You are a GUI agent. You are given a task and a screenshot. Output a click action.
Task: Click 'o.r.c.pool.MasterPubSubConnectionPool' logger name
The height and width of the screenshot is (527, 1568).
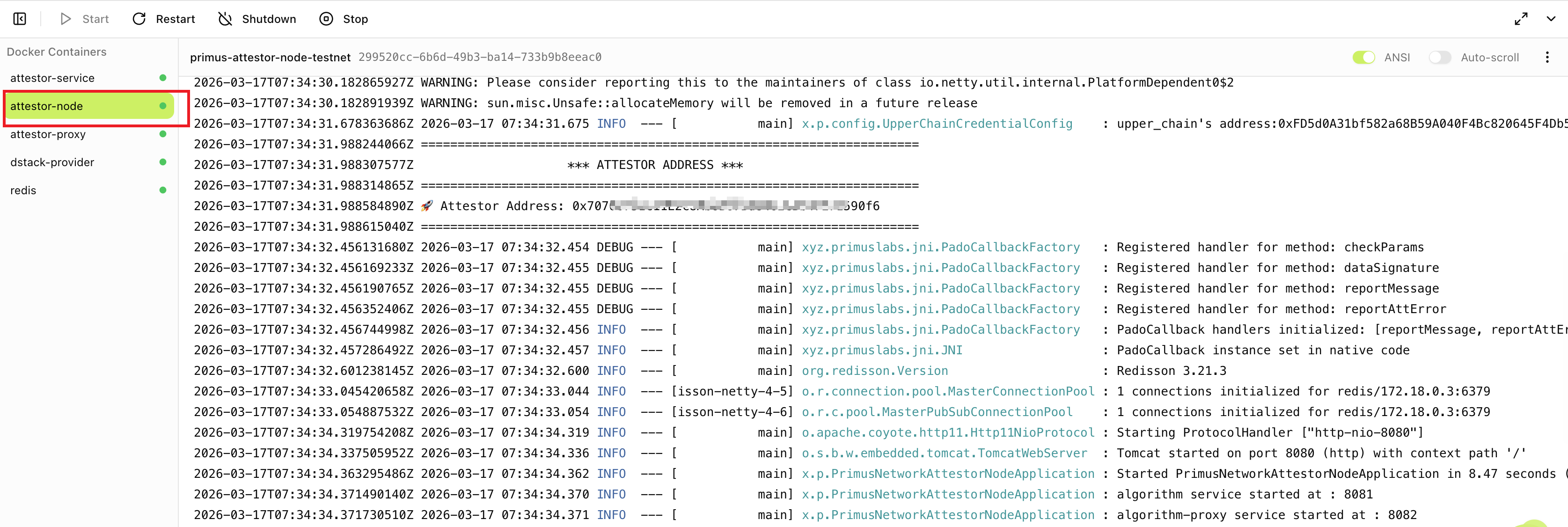tap(937, 412)
